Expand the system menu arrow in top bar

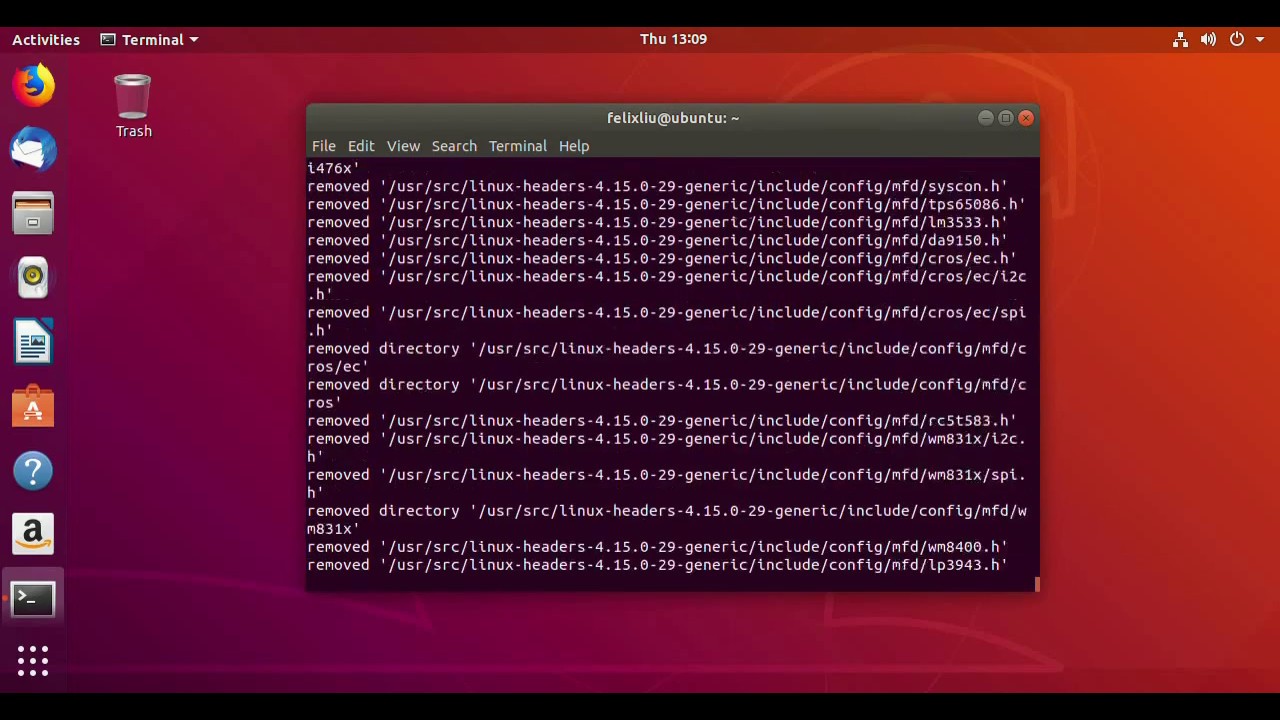pyautogui.click(x=1259, y=39)
